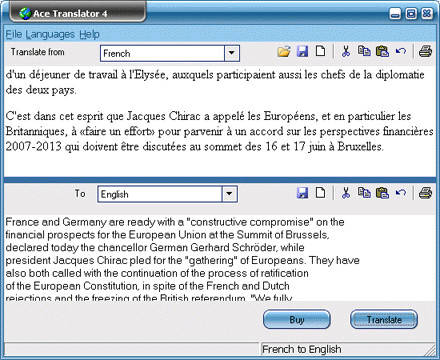Clear translation pane with new document icon
The height and width of the screenshot is (360, 440).
(x=320, y=193)
